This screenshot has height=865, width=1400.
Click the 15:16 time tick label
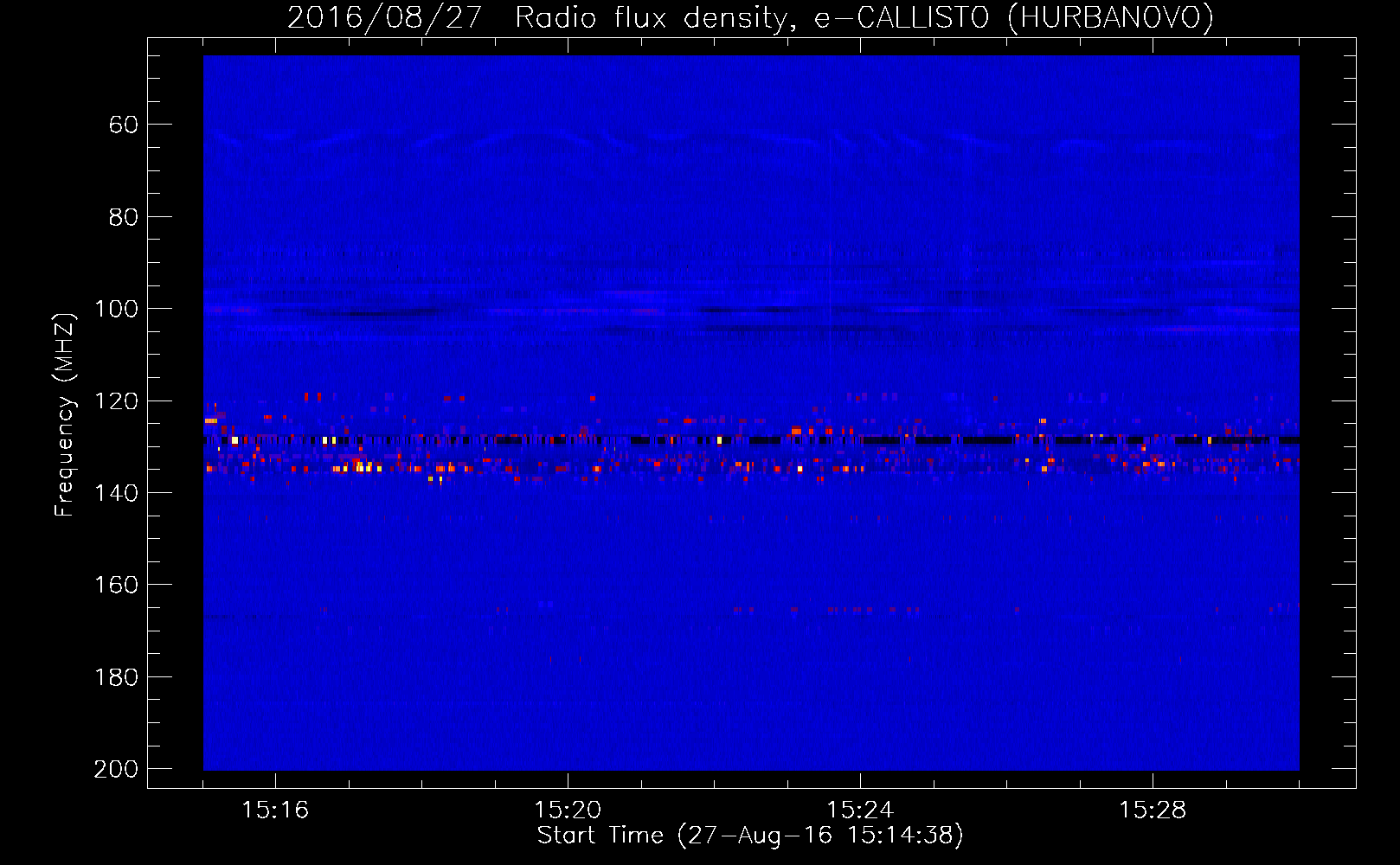275,811
